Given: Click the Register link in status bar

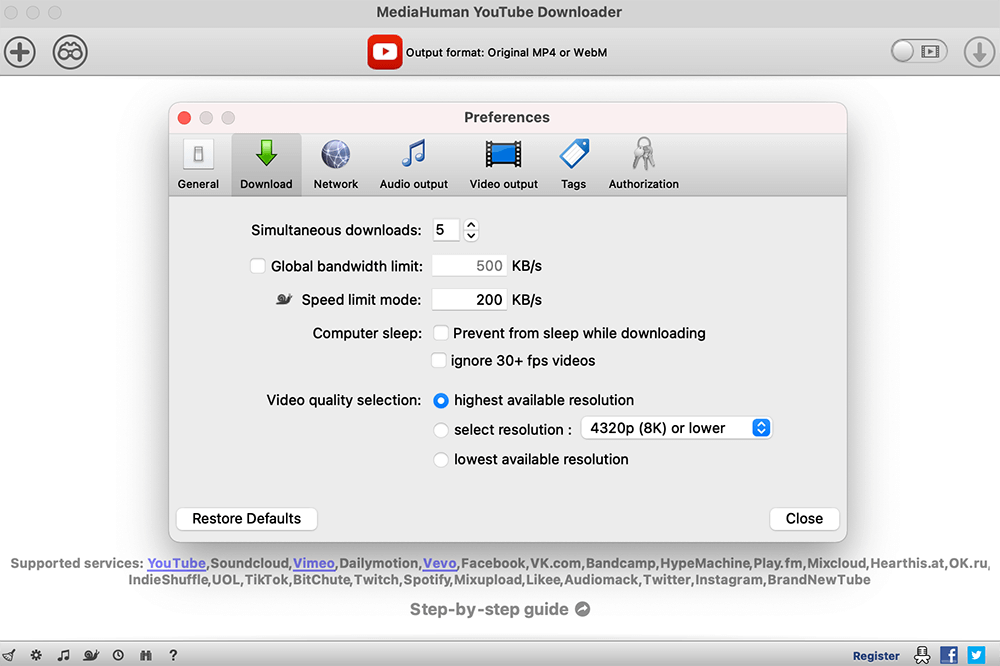Looking at the screenshot, I should click(x=876, y=656).
